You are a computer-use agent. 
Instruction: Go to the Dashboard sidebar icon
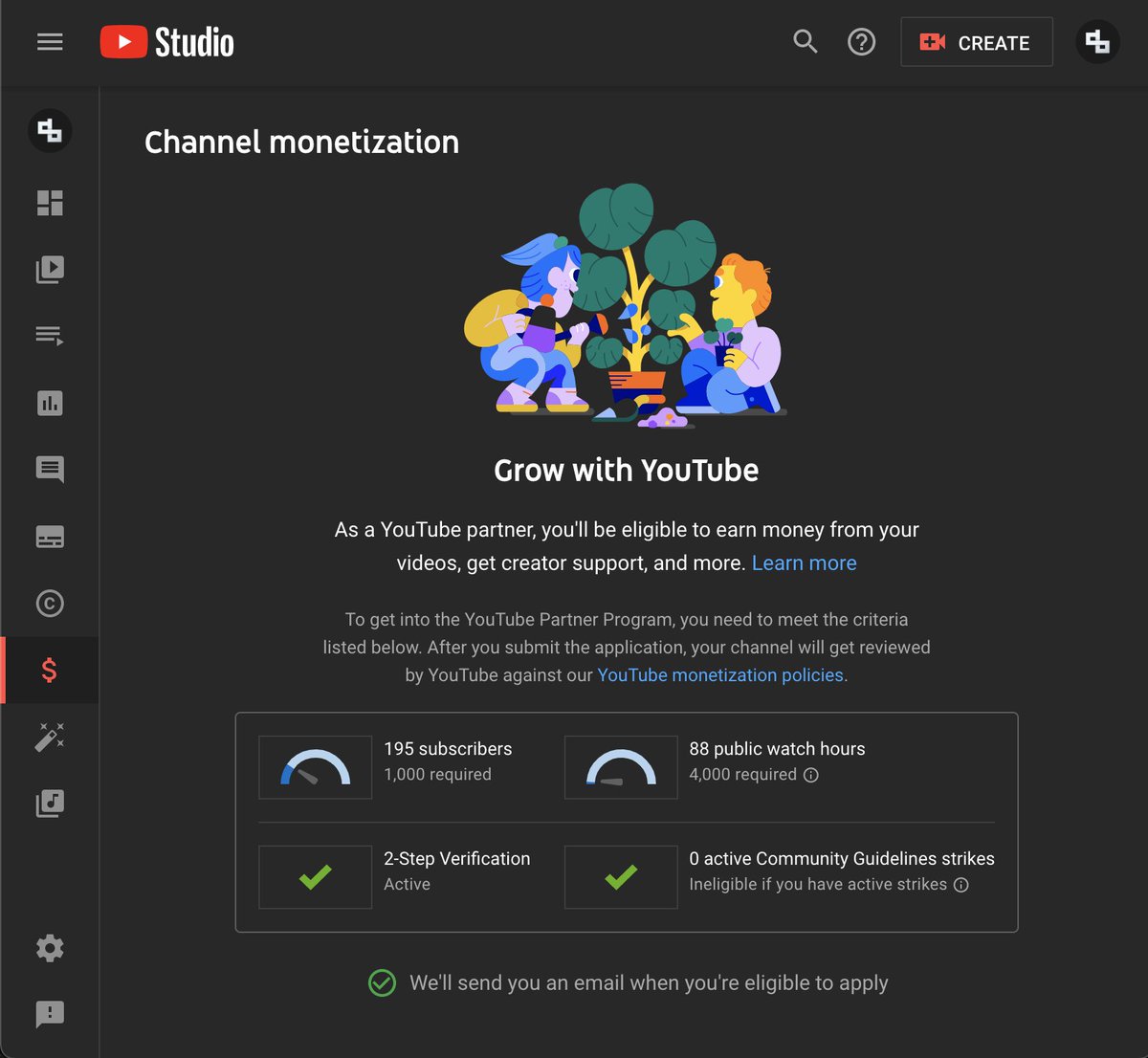pos(50,203)
